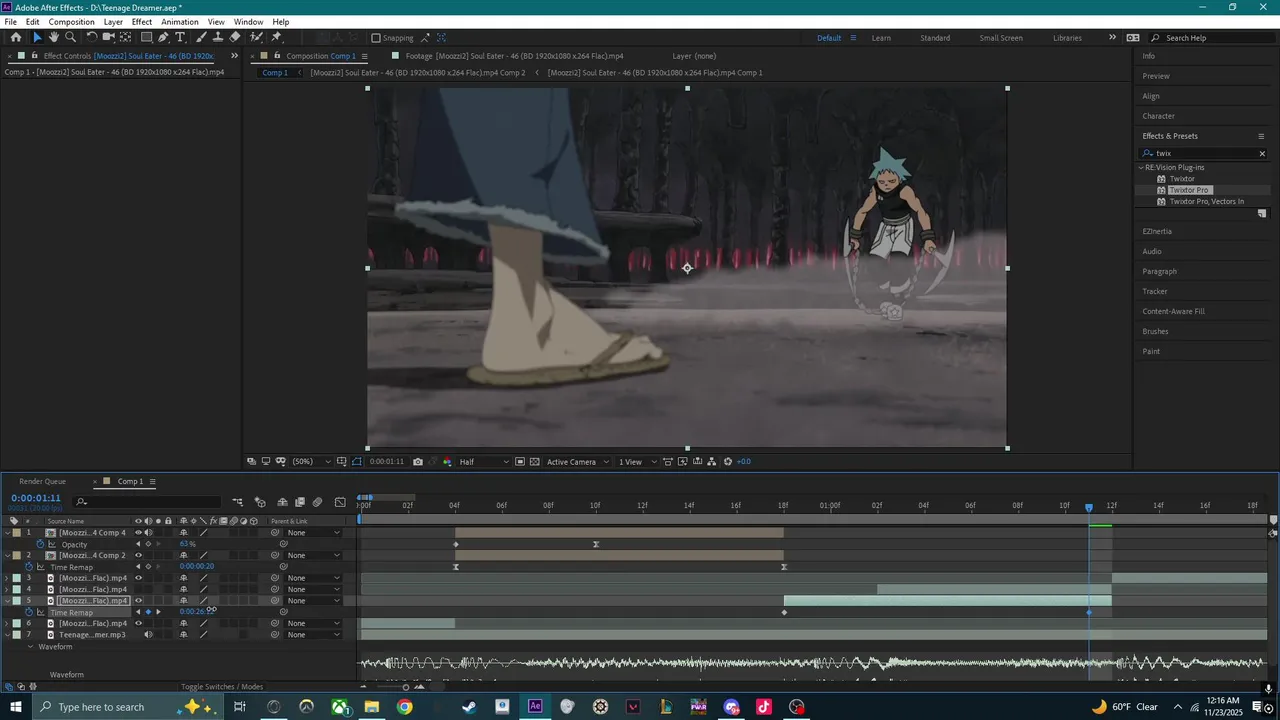Open the Graph Editor icon in timeline
Screen dimensions: 1280x720
click(x=340, y=502)
